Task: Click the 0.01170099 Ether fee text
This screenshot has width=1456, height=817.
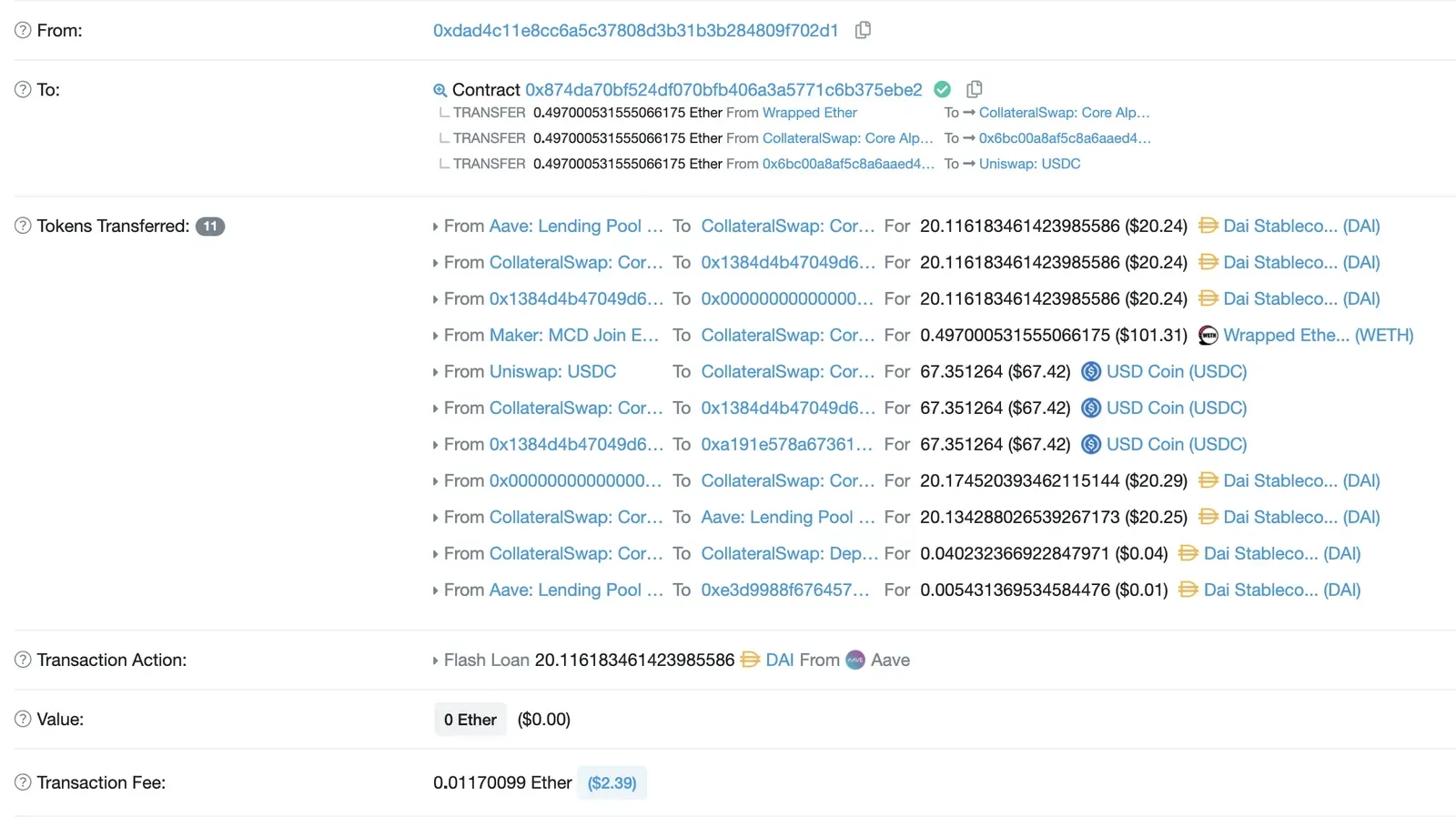Action: (x=502, y=782)
